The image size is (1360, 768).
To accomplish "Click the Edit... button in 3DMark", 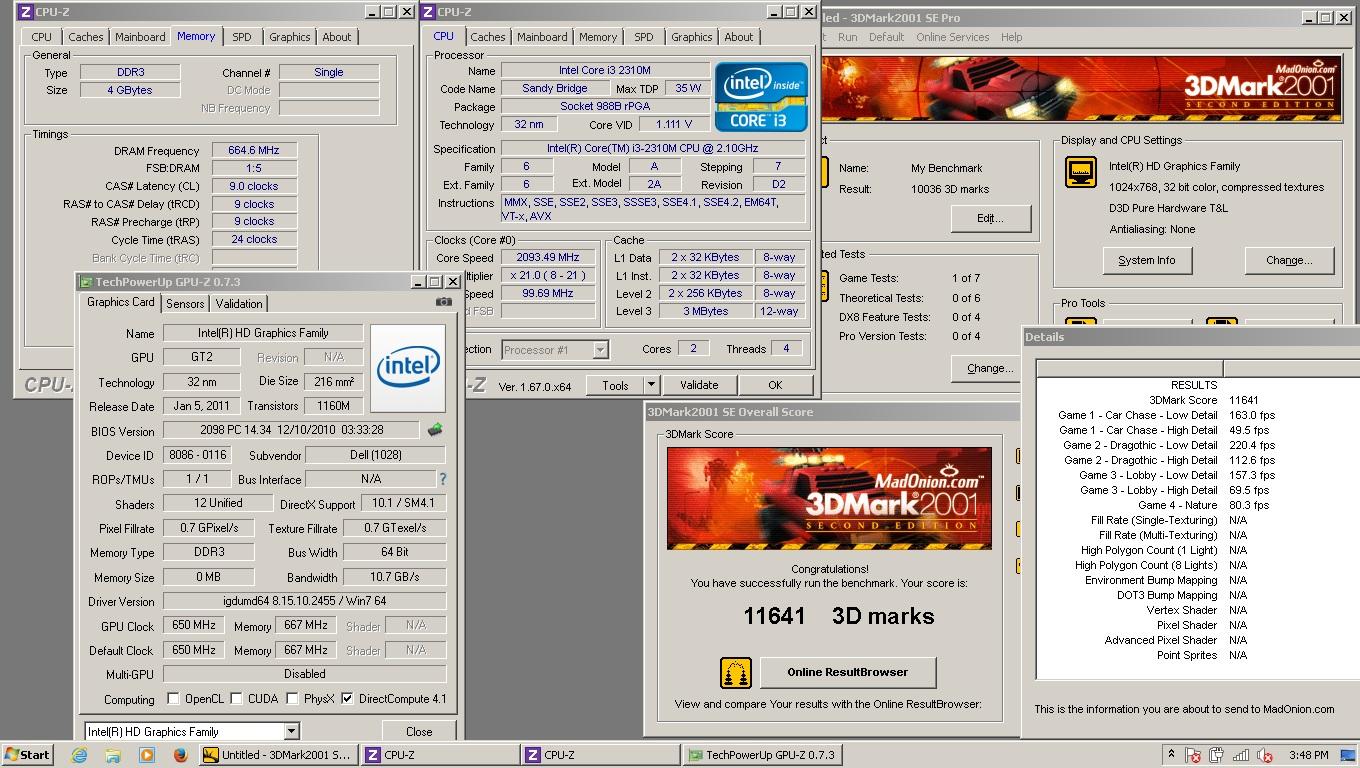I will point(990,218).
